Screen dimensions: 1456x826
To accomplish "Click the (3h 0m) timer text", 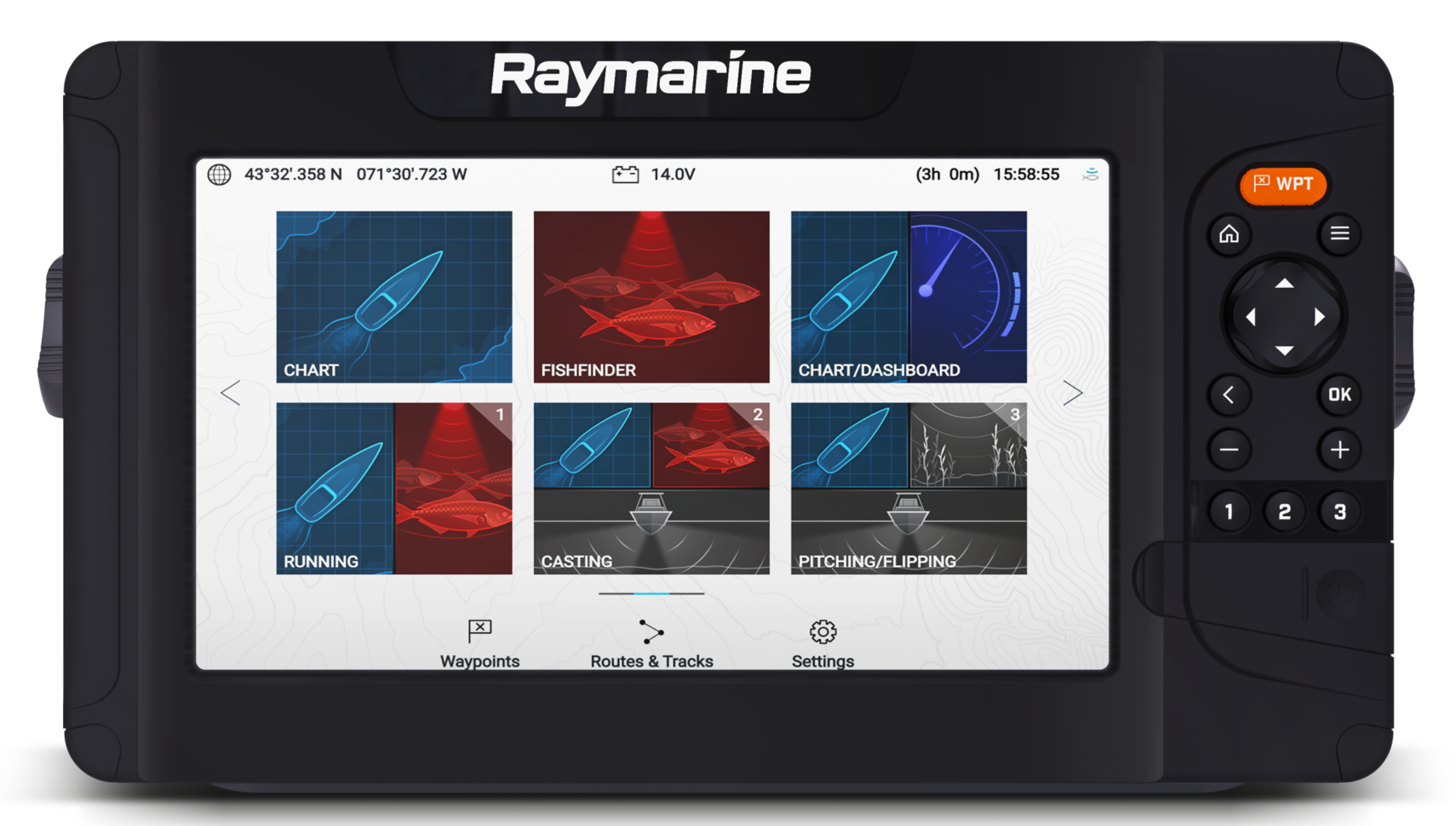I will 947,175.
